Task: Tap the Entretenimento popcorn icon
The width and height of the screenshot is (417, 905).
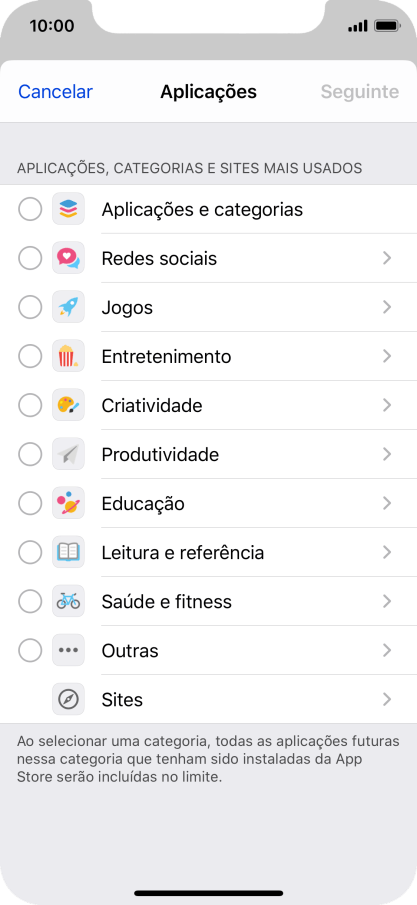Action: pyautogui.click(x=68, y=356)
